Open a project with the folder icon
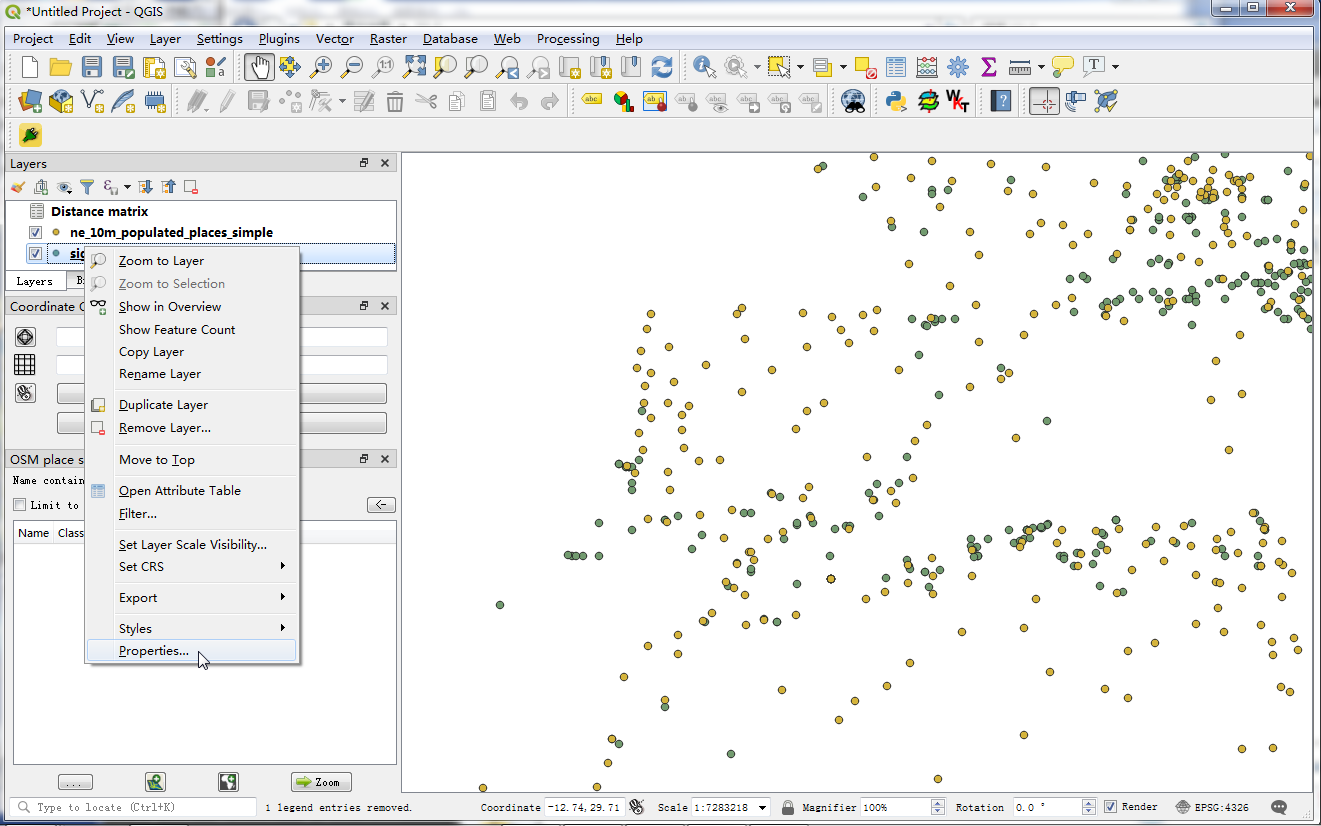The height and width of the screenshot is (826, 1321). click(x=60, y=67)
